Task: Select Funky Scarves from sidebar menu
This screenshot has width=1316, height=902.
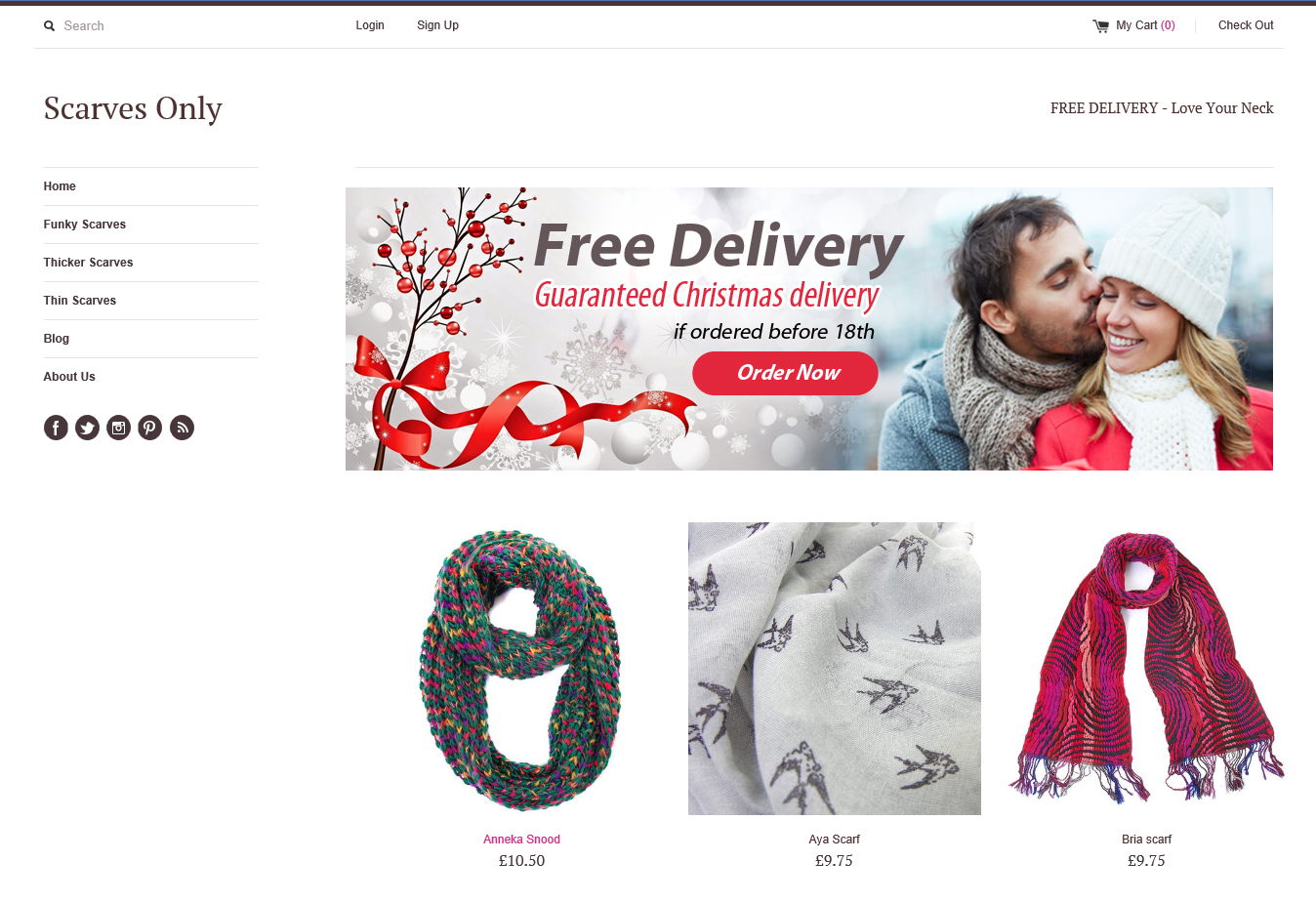Action: click(85, 225)
